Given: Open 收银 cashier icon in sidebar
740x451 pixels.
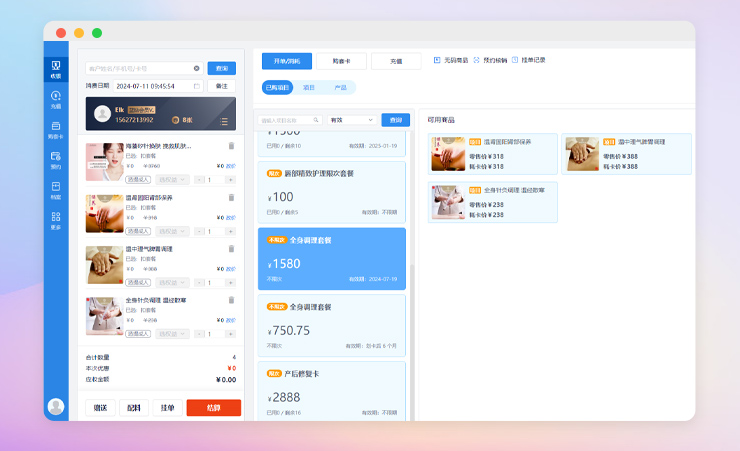Looking at the screenshot, I should [x=56, y=68].
